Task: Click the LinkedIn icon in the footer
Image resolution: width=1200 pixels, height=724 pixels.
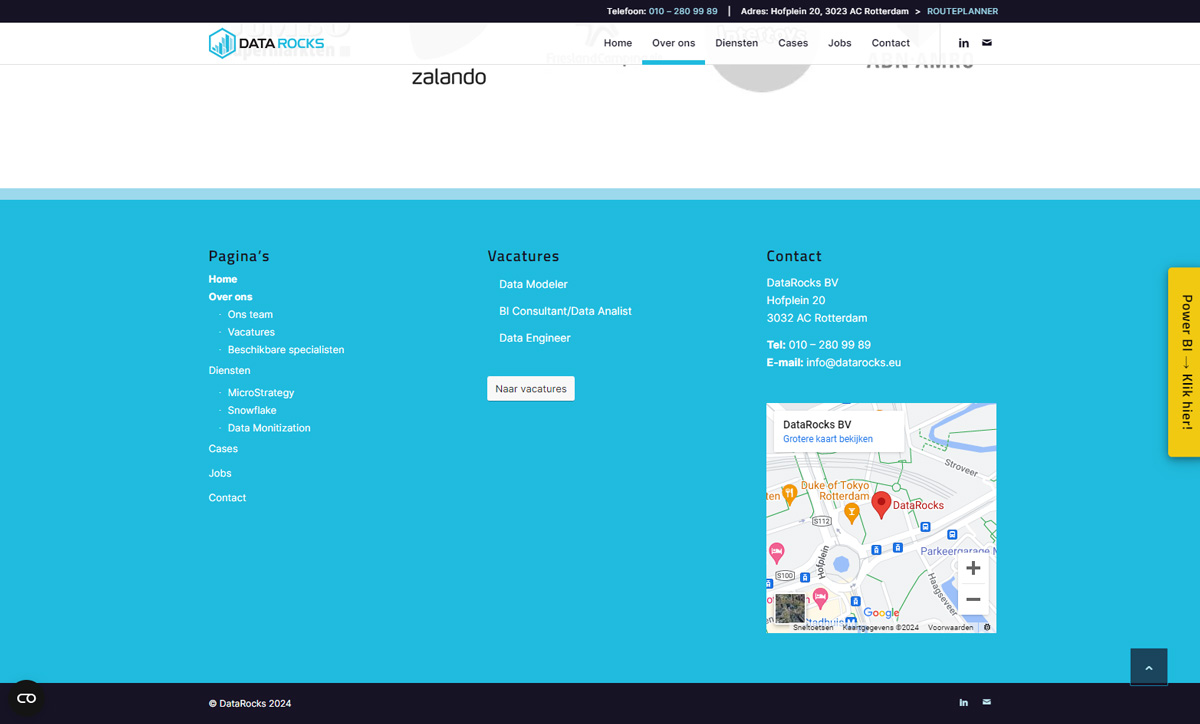Action: [963, 702]
